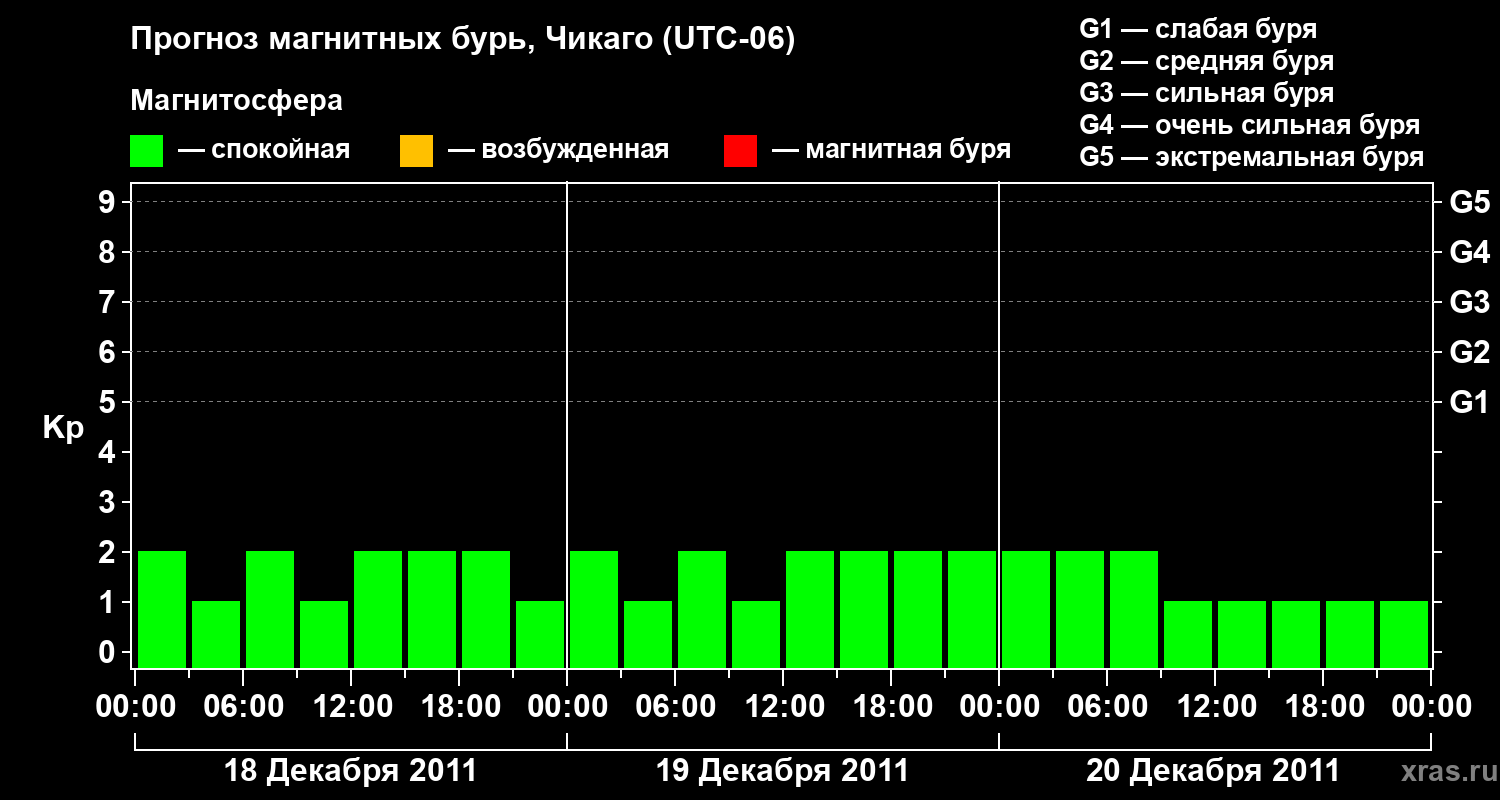1500x800 pixels.
Task: Click the 18 Декабря 21:00–00:00 bar
Action: point(540,634)
